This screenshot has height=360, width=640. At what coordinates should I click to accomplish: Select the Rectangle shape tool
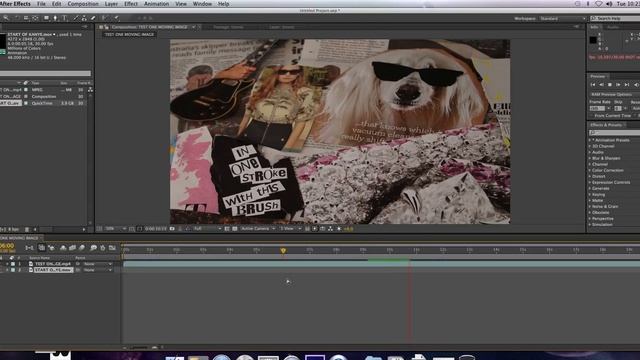(x=46, y=18)
